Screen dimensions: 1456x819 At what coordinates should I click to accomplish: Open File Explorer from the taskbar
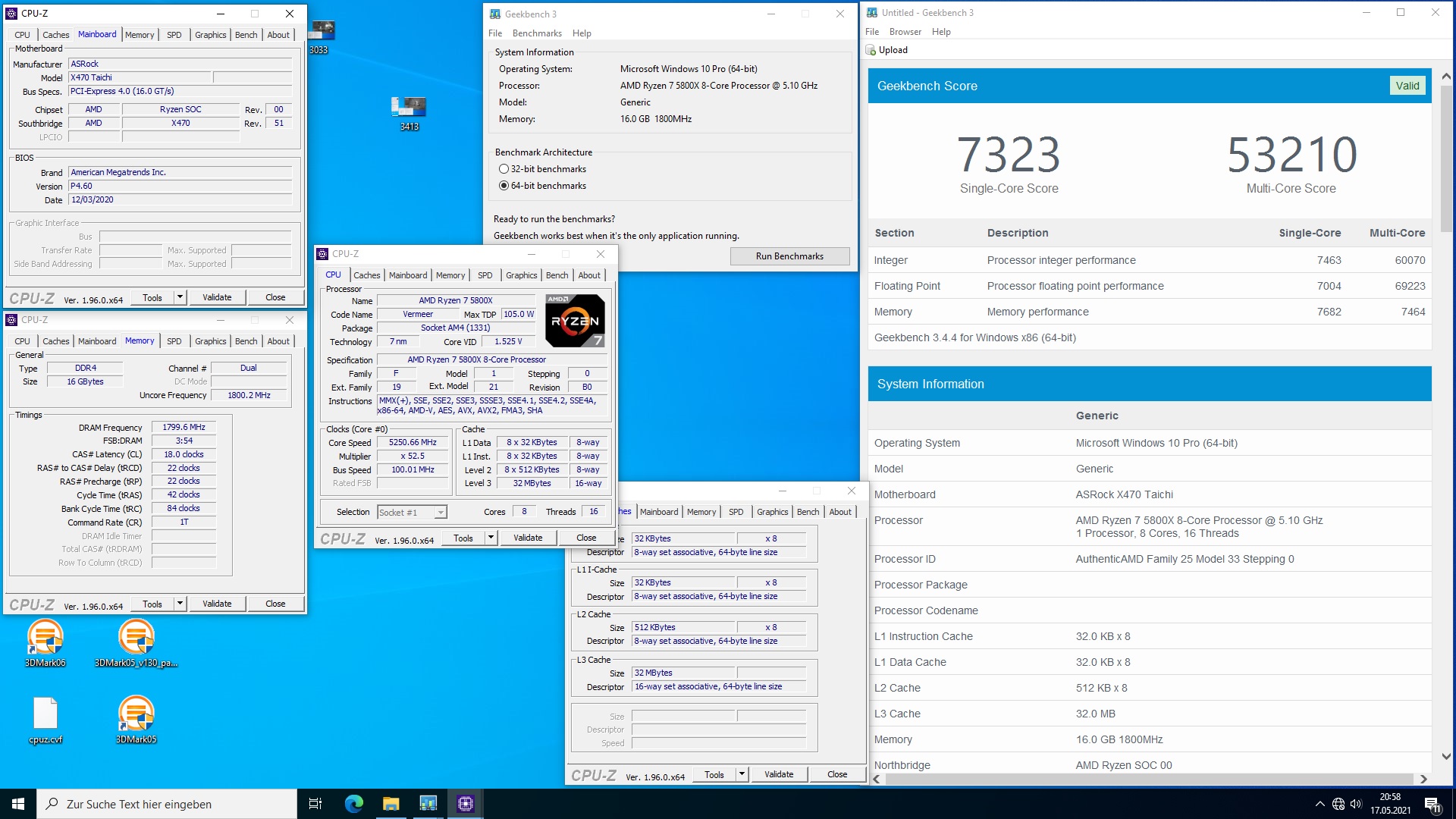391,804
